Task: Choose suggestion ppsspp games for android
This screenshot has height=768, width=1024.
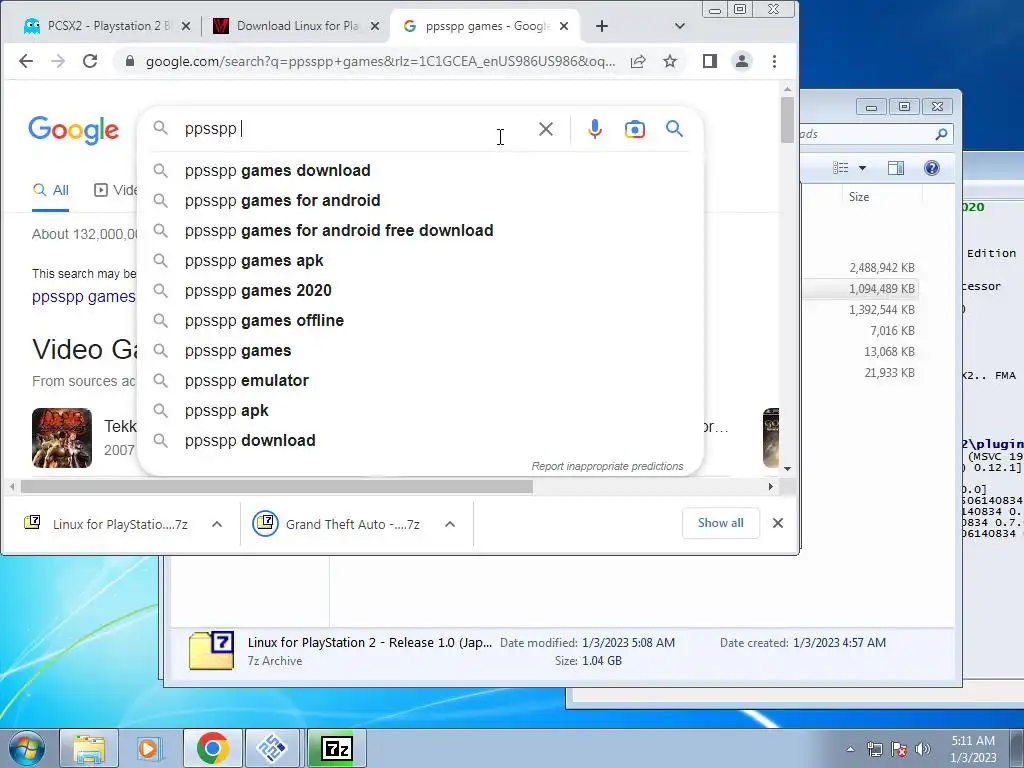Action: tap(421, 200)
